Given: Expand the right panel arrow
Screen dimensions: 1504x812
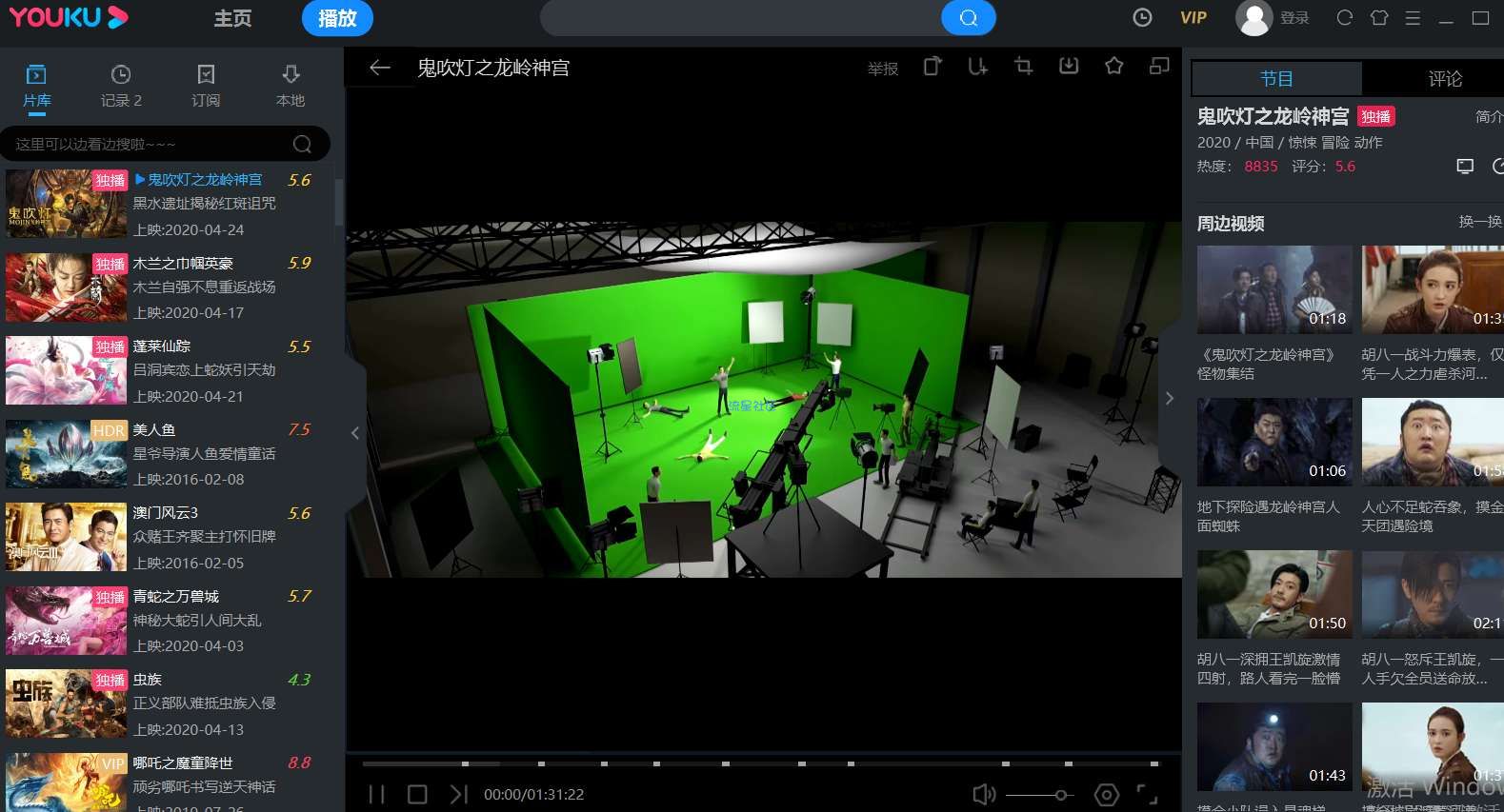Looking at the screenshot, I should coord(1170,398).
